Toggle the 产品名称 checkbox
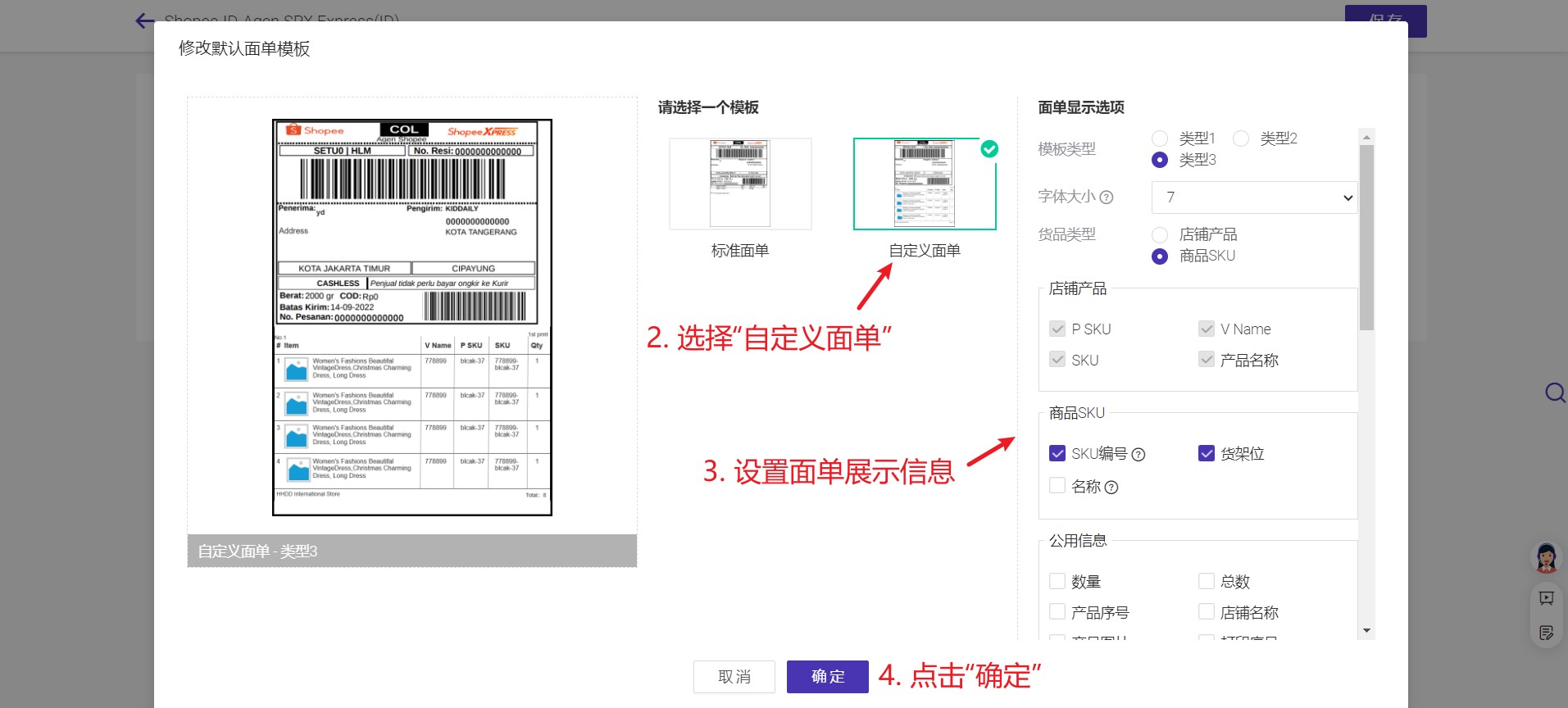 pyautogui.click(x=1207, y=359)
